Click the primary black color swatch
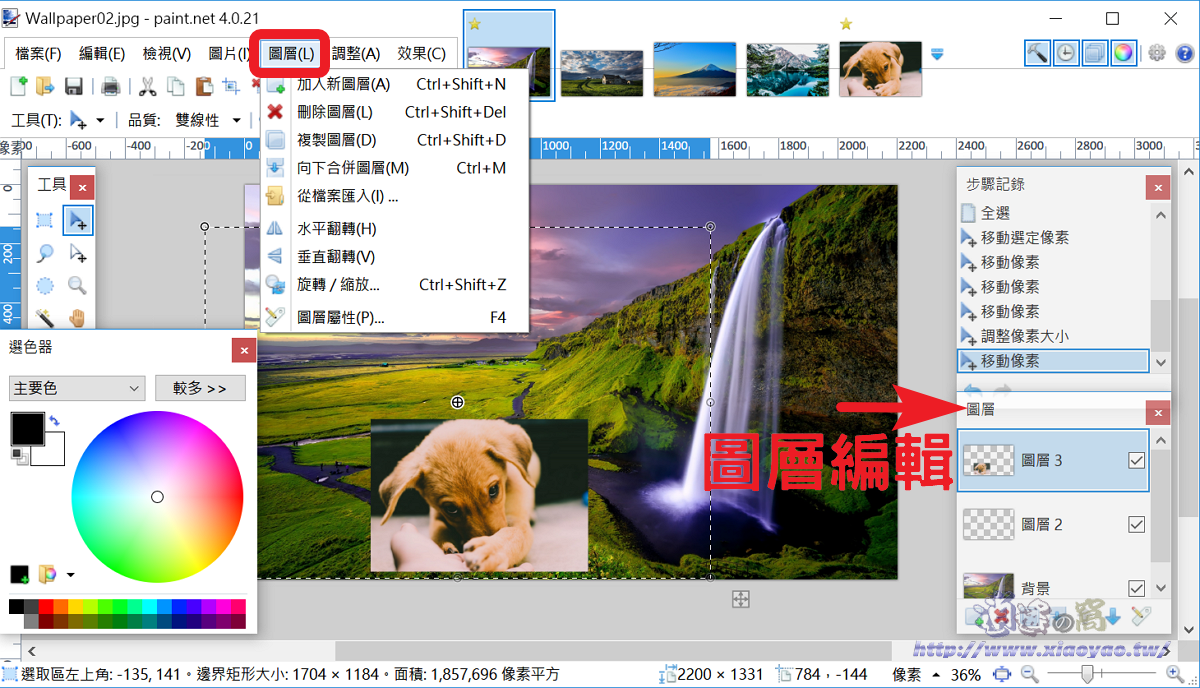Viewport: 1200px width, 688px height. pyautogui.click(x=27, y=429)
